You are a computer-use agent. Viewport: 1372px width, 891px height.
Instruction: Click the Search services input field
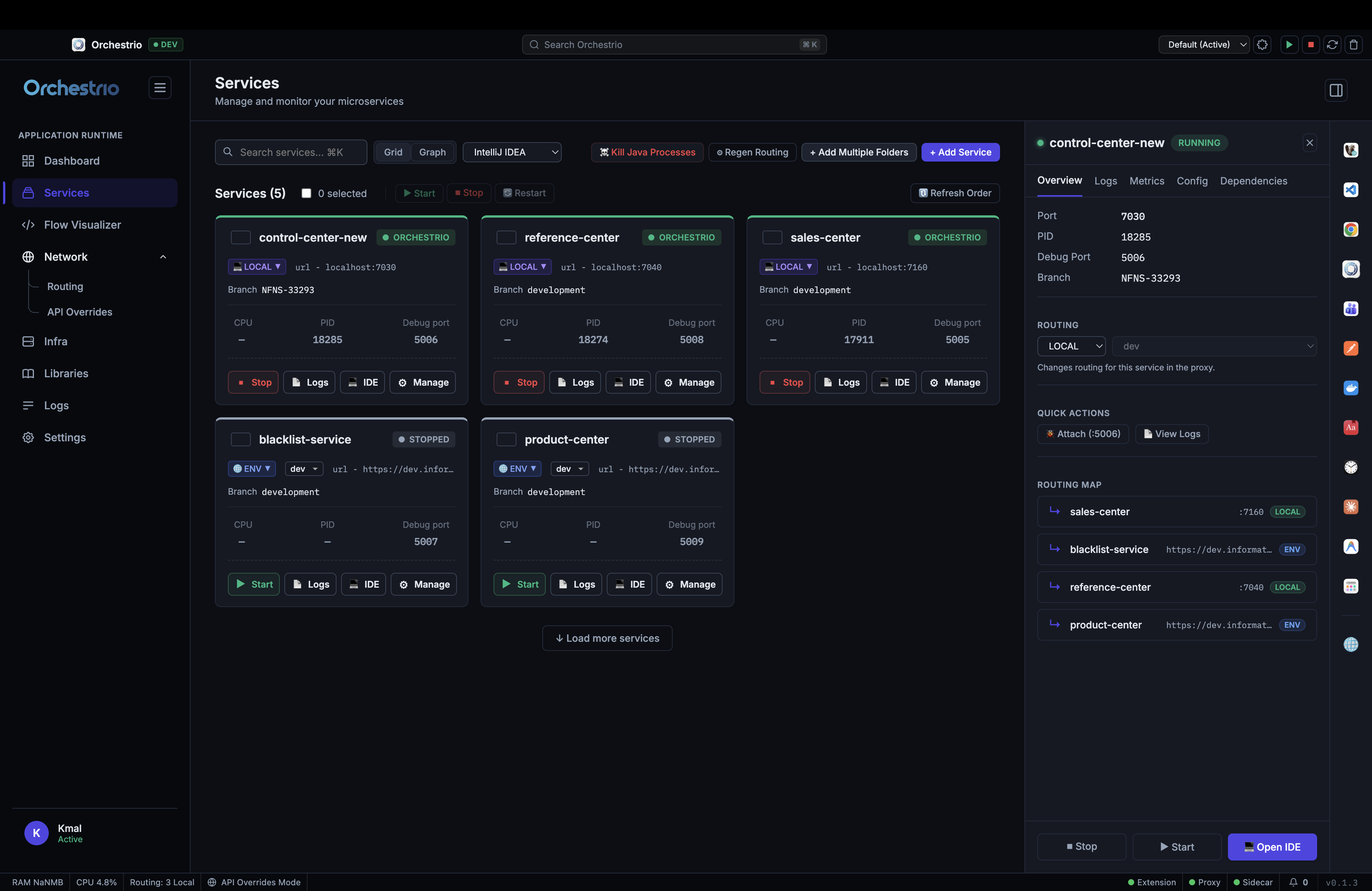[290, 152]
